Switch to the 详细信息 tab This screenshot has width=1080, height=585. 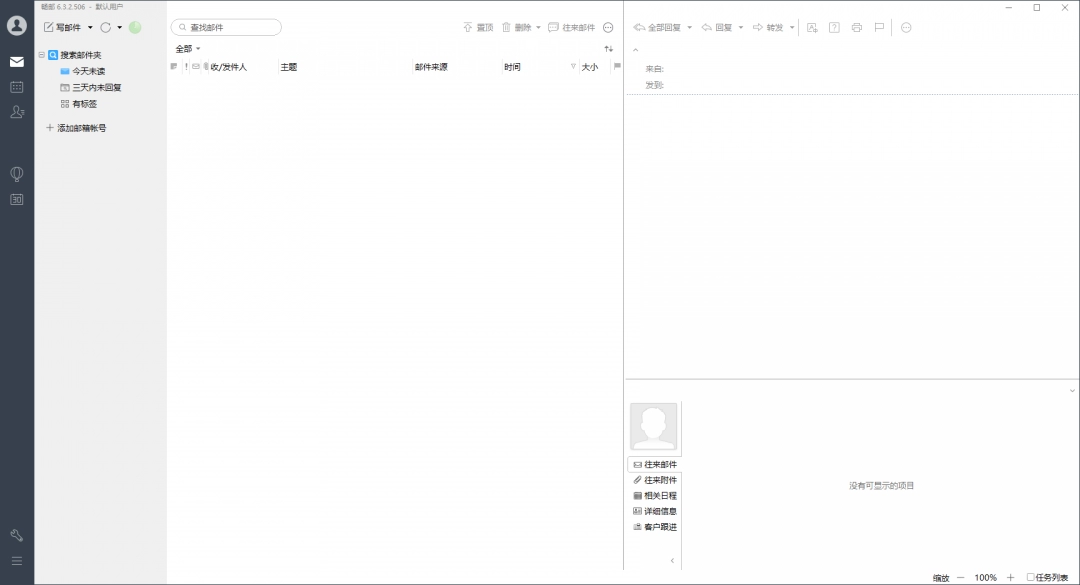[x=655, y=511]
